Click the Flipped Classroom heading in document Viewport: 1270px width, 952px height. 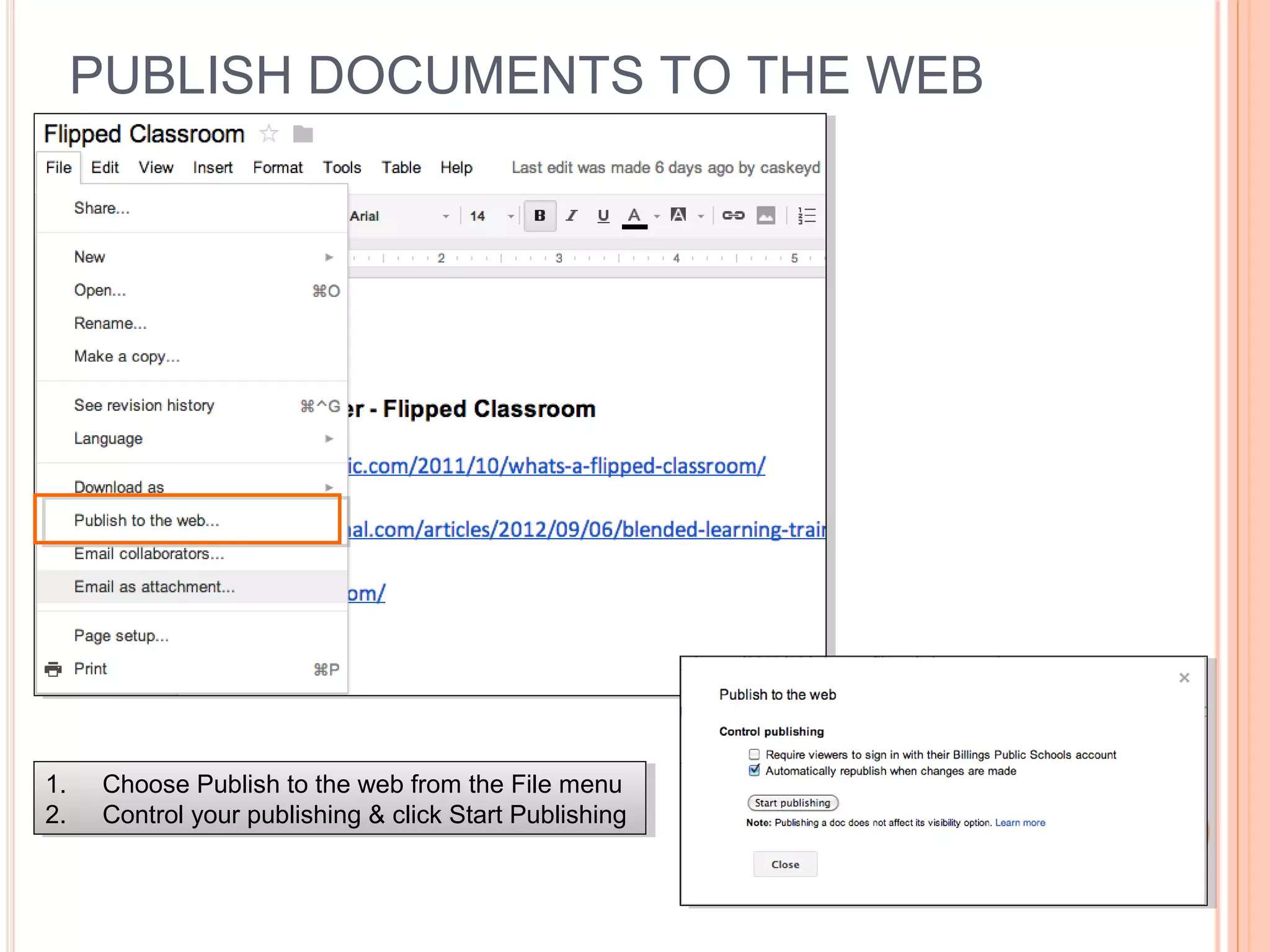pyautogui.click(x=489, y=409)
